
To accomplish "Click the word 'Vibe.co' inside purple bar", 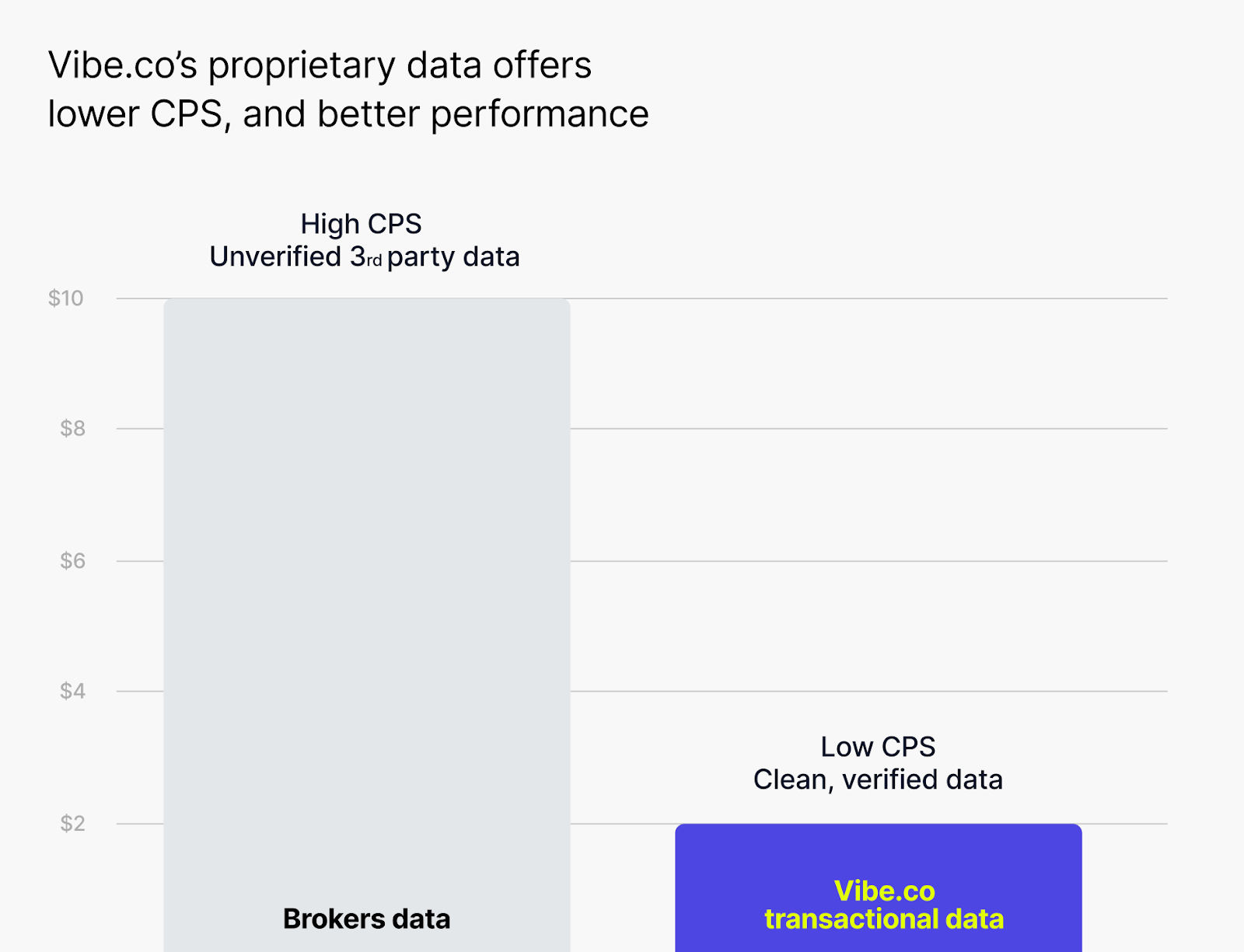I will 885,891.
